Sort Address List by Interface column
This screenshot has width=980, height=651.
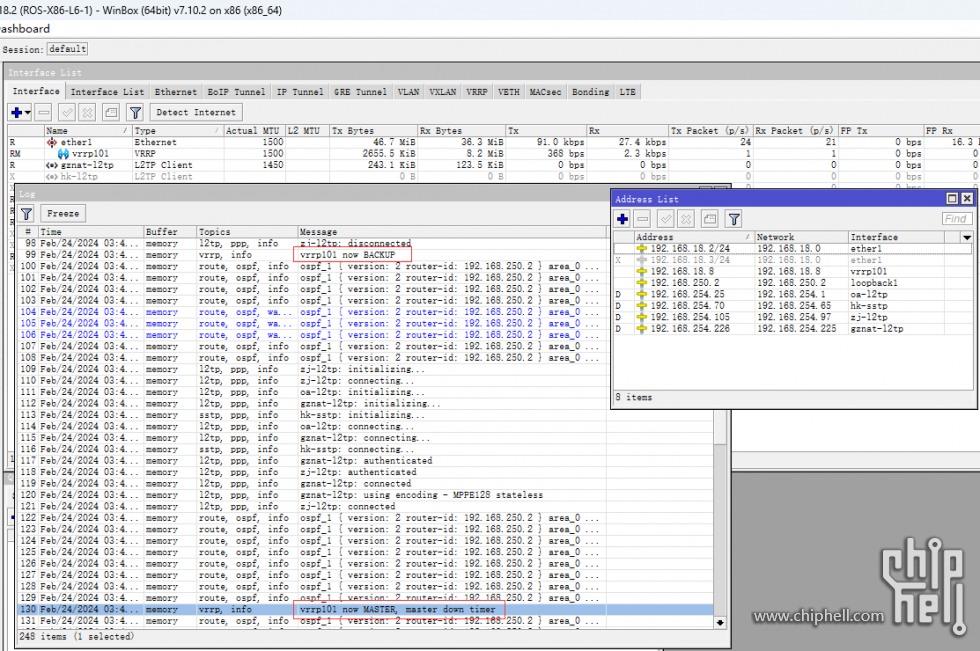[895, 237]
